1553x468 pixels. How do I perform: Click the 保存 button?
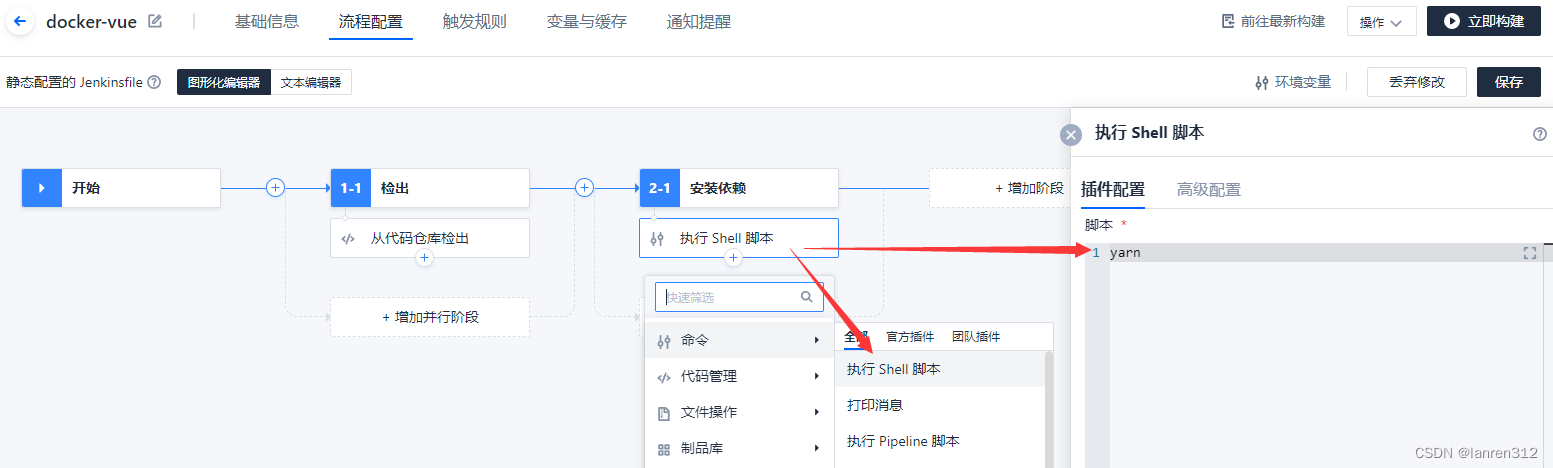click(1509, 82)
